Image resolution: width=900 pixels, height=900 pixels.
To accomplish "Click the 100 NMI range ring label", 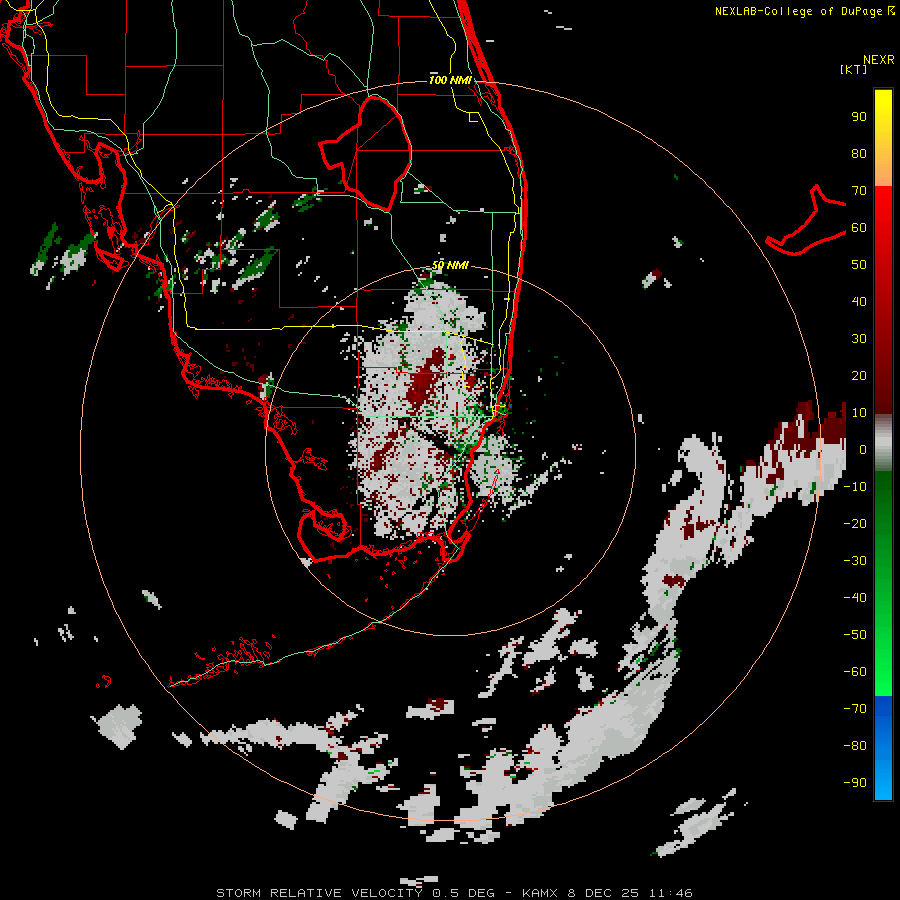I will point(450,80).
